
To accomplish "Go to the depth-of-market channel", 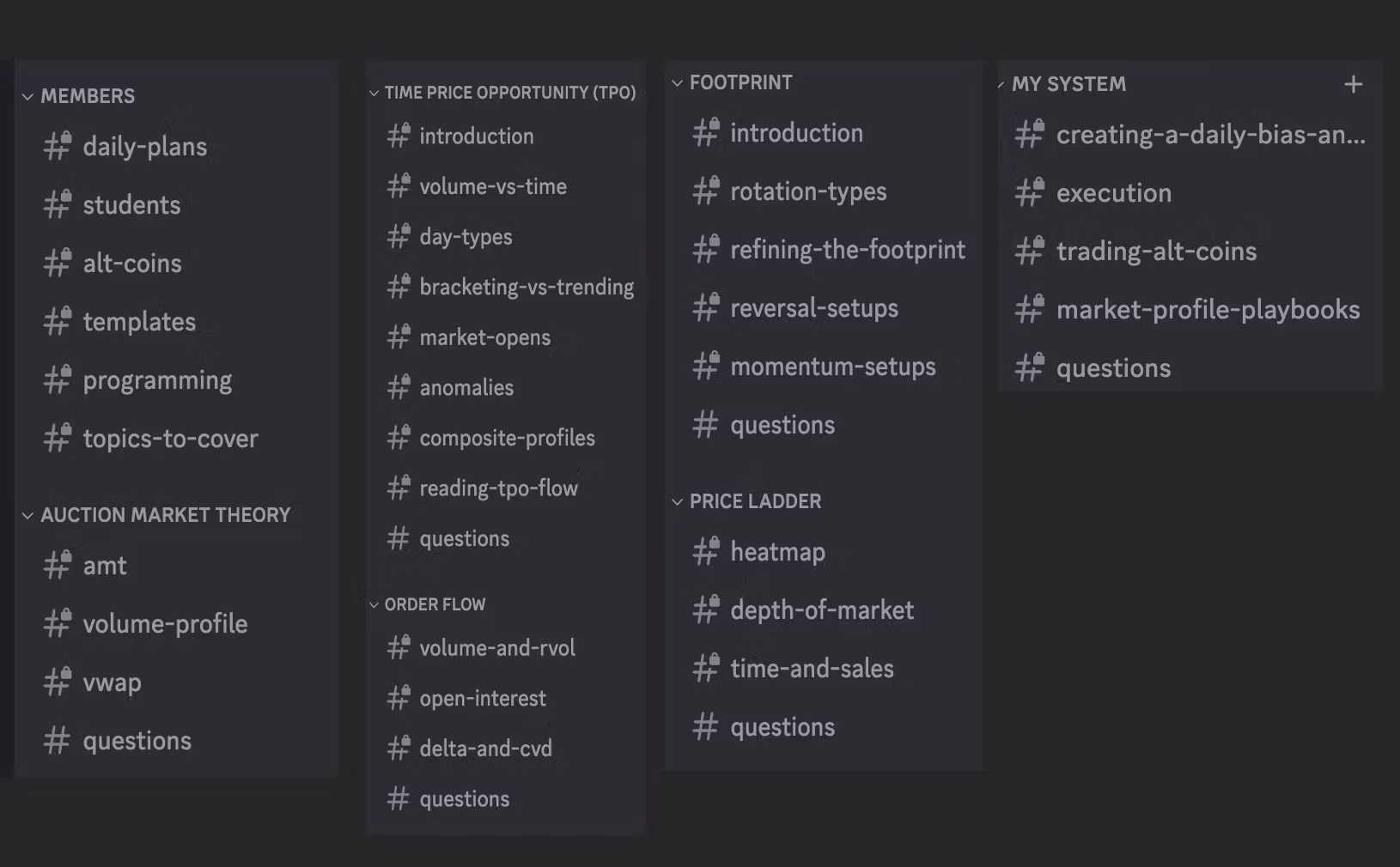I will [x=822, y=610].
